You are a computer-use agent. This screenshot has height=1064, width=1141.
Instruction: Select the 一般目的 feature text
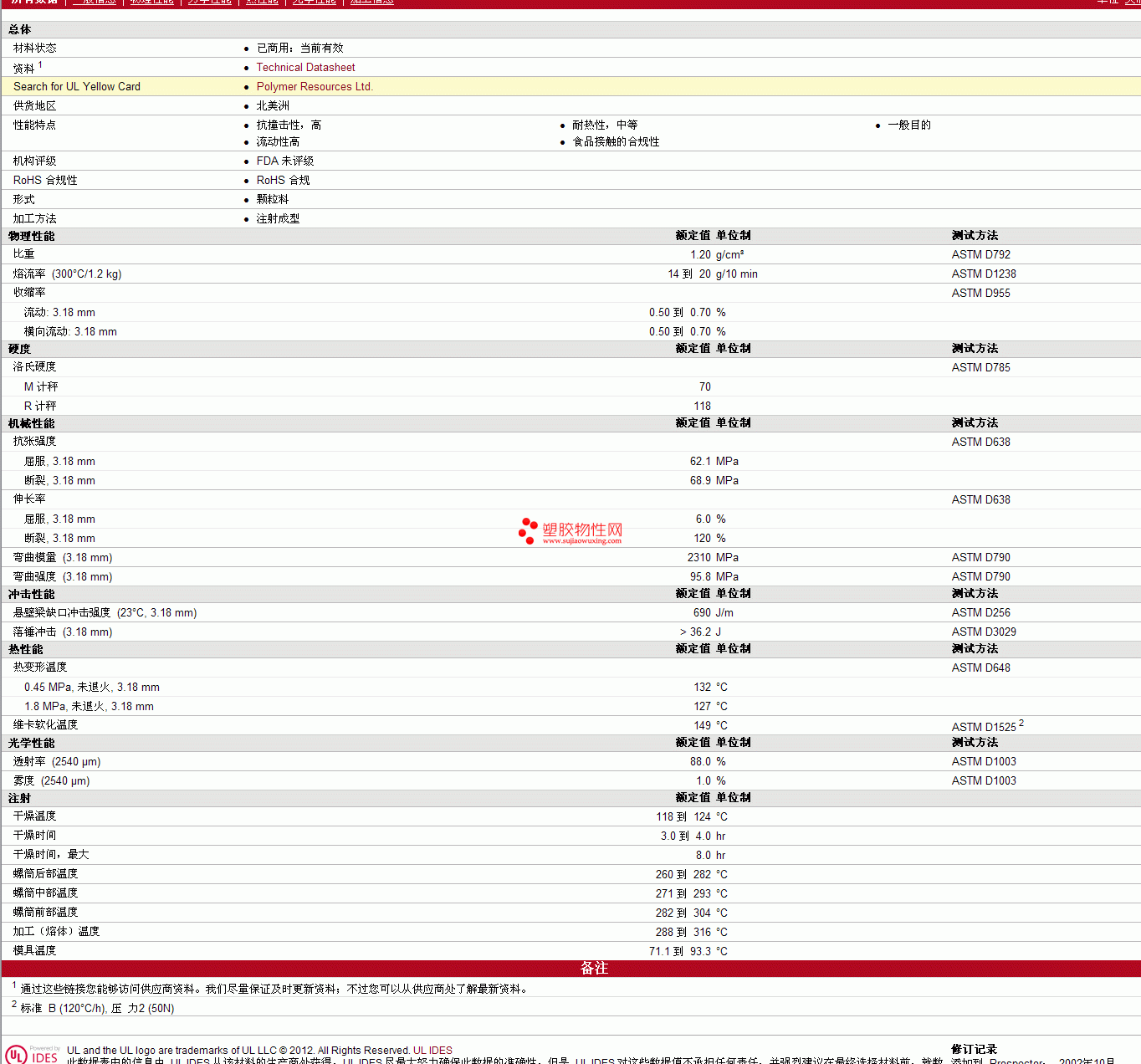pos(909,125)
